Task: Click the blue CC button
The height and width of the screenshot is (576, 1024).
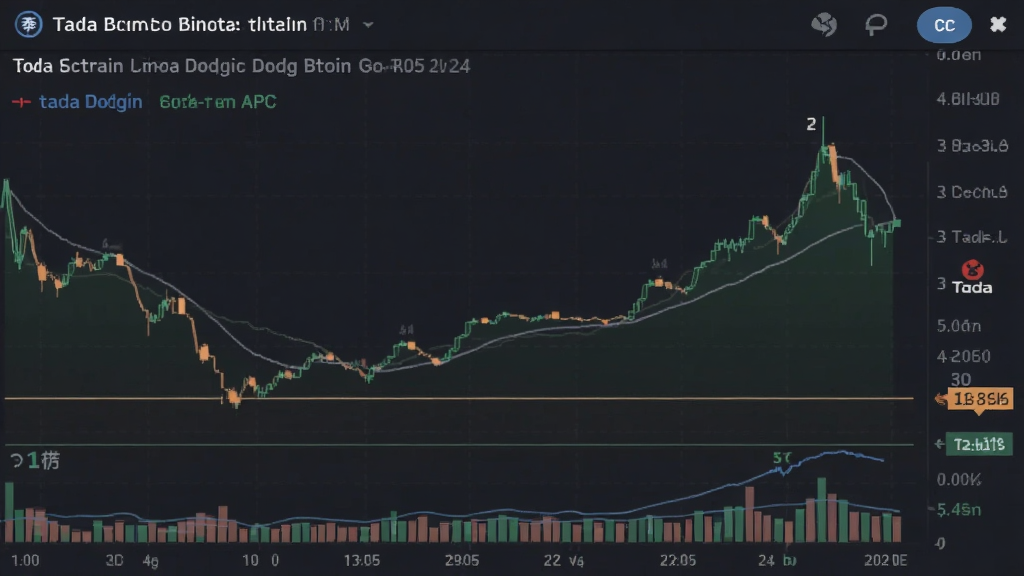Action: click(944, 25)
